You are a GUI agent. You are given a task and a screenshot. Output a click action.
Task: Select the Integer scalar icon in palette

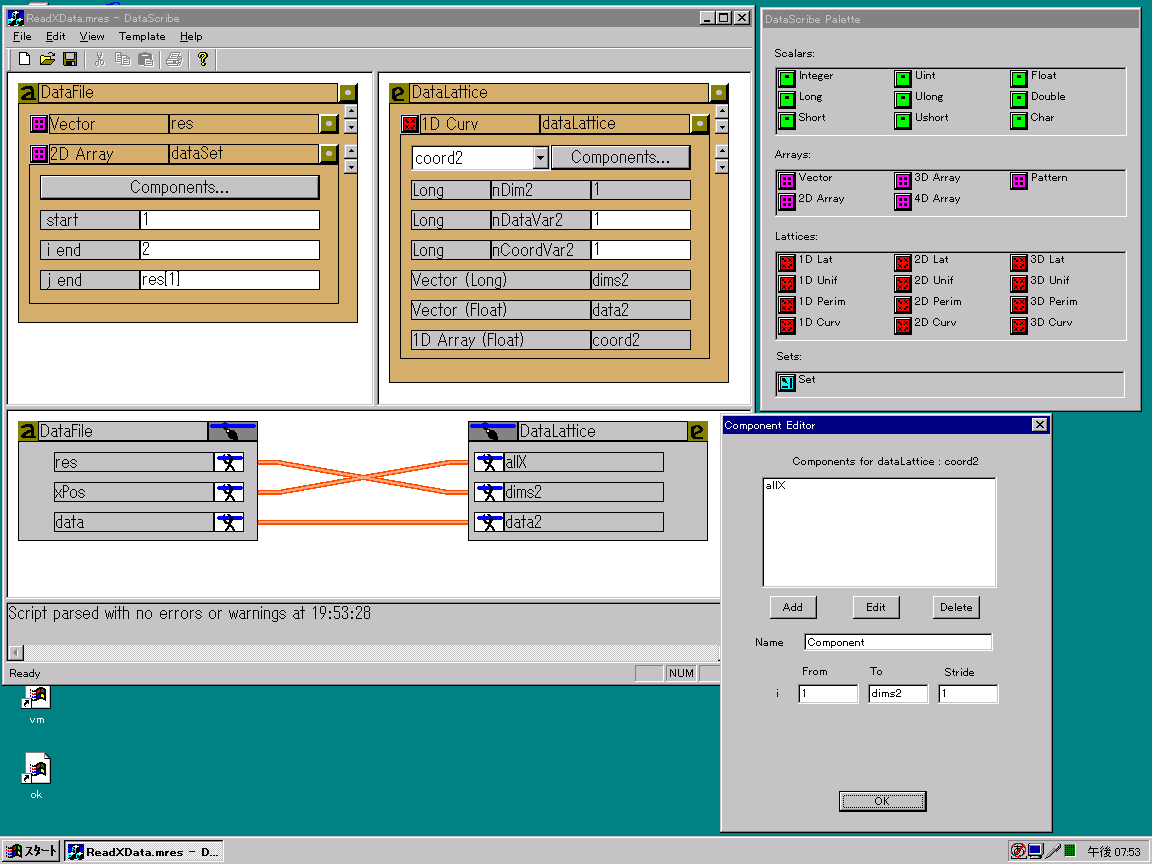[x=787, y=78]
